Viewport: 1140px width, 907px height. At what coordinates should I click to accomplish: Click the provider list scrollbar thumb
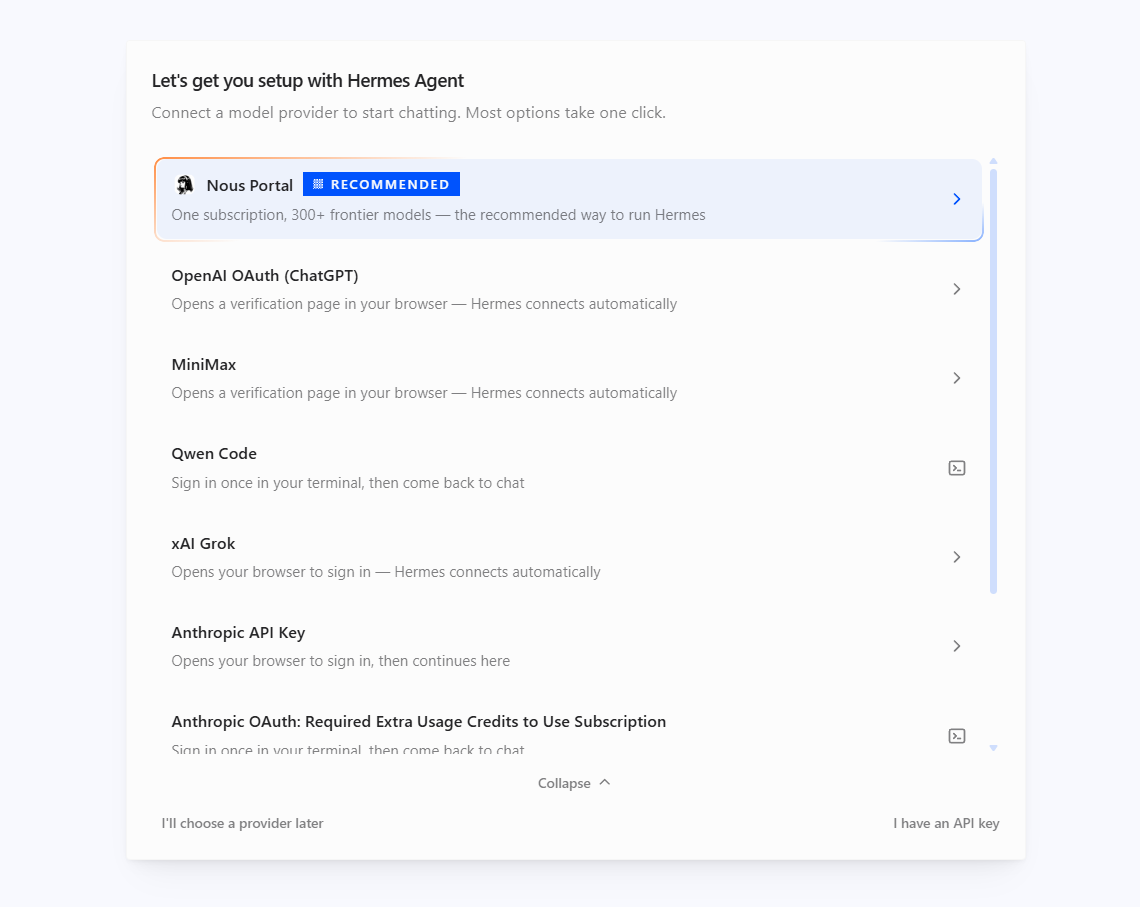coord(993,381)
